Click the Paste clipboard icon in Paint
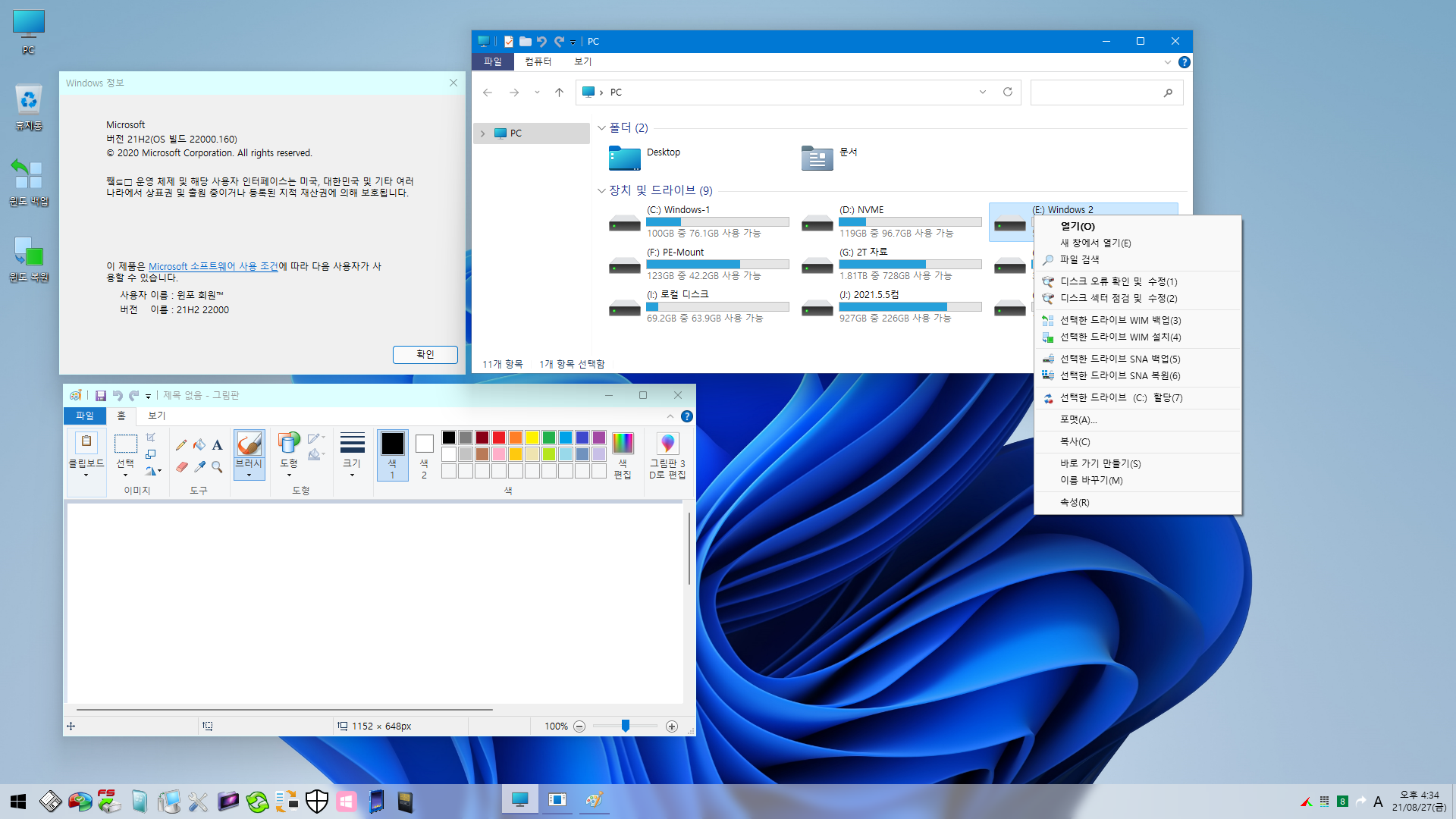Screen dimensions: 1456x819 tap(86, 442)
